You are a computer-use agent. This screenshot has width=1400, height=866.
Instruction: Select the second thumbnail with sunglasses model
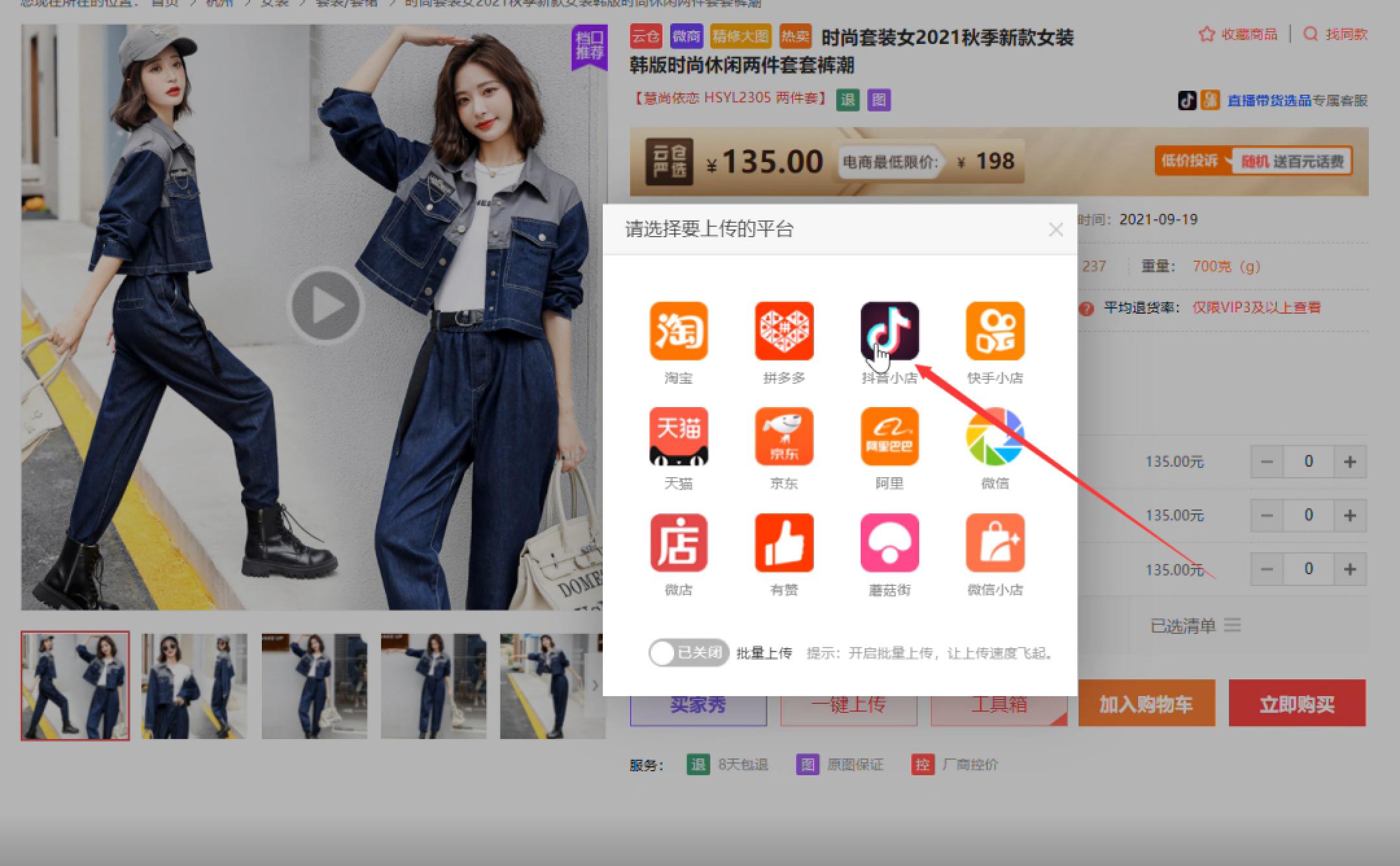[x=194, y=686]
